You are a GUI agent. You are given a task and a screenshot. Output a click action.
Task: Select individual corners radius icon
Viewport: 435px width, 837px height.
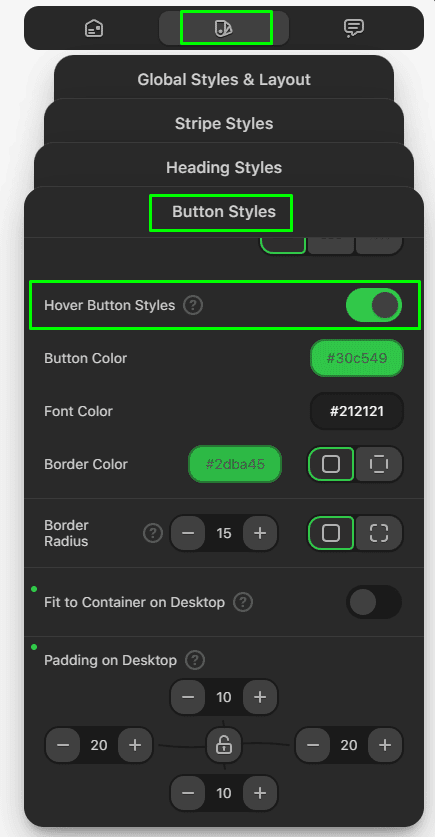[379, 533]
